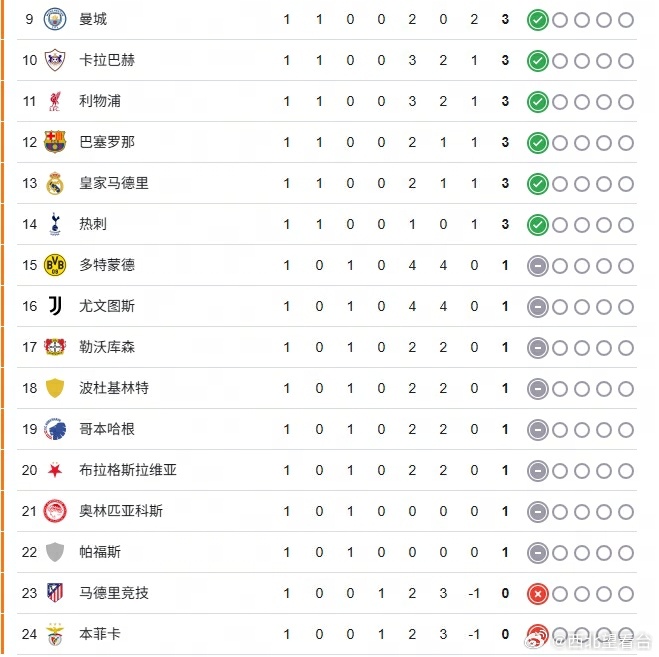
Task: Open the Liverpool club crest icon
Action: click(x=55, y=101)
